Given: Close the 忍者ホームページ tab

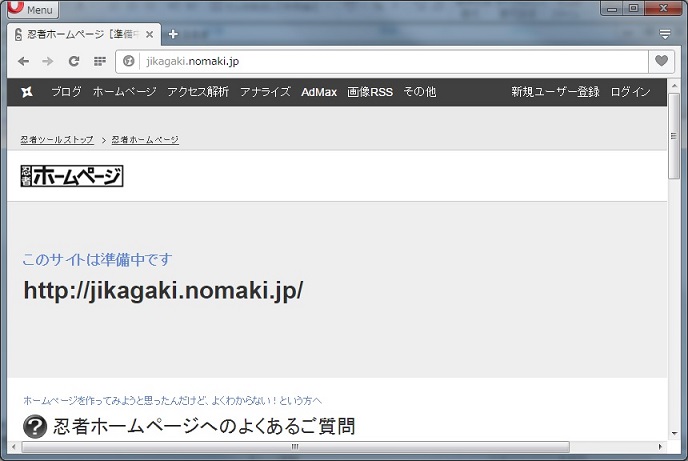Looking at the screenshot, I should tap(150, 34).
